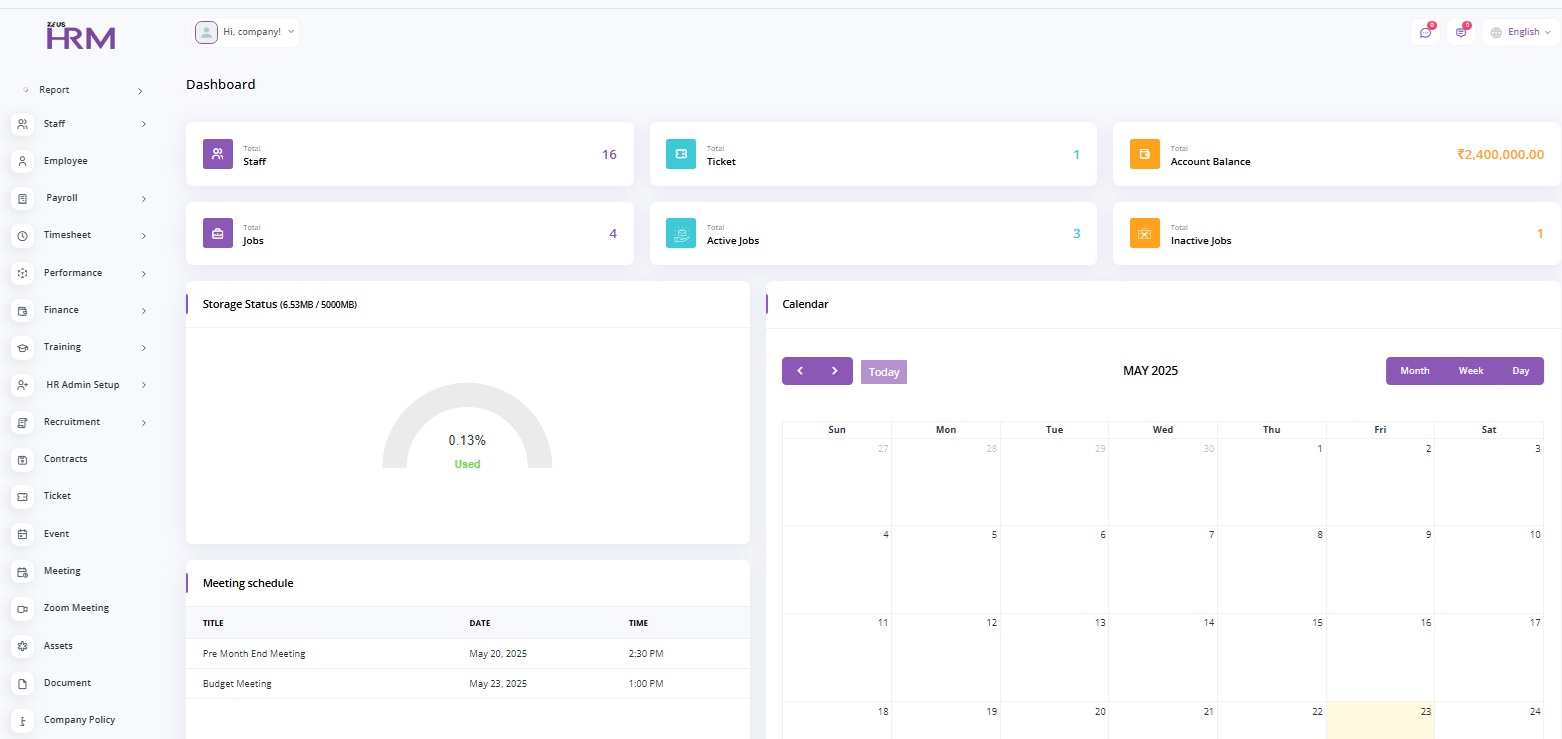Expand the Payroll submenu chevron
Viewport: 1562px width, 739px height.
143,199
